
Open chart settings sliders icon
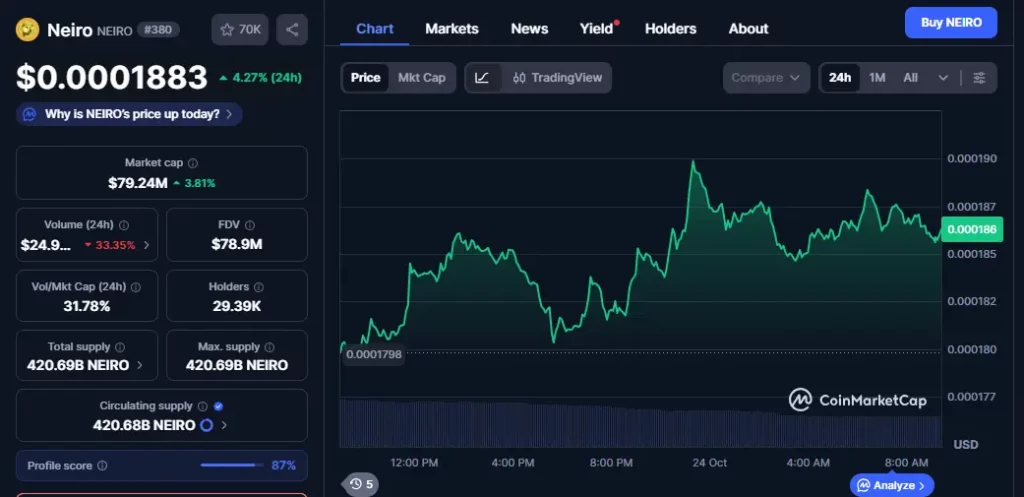pyautogui.click(x=979, y=78)
